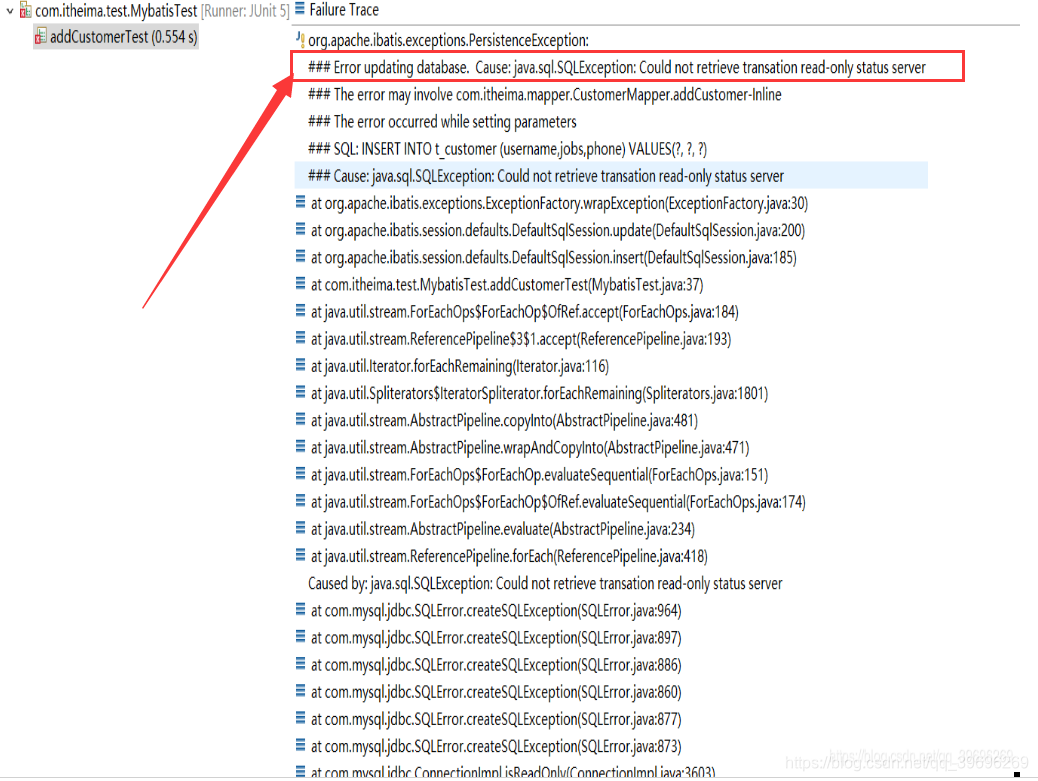
Task: Click the stack frame icon beside DefaultSqlSession.update line
Action: click(x=300, y=229)
